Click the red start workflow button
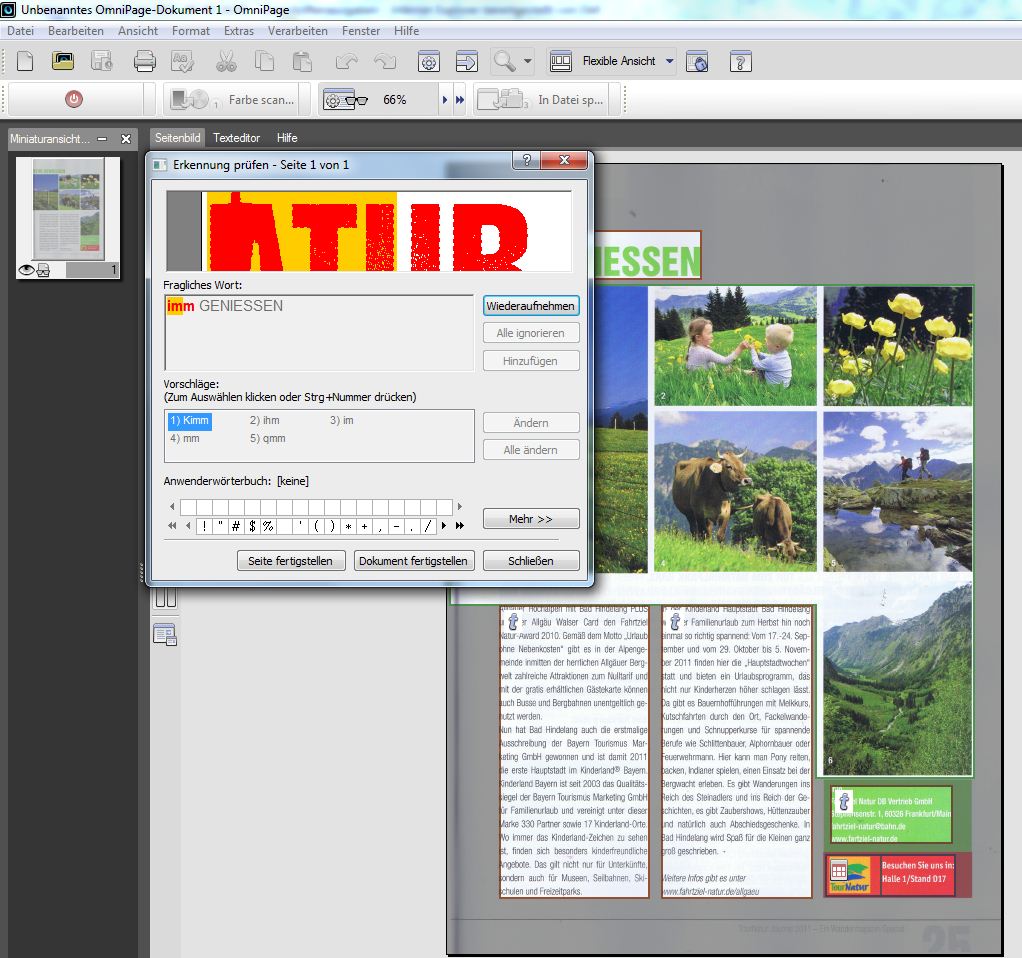The height and width of the screenshot is (958, 1022). (74, 100)
